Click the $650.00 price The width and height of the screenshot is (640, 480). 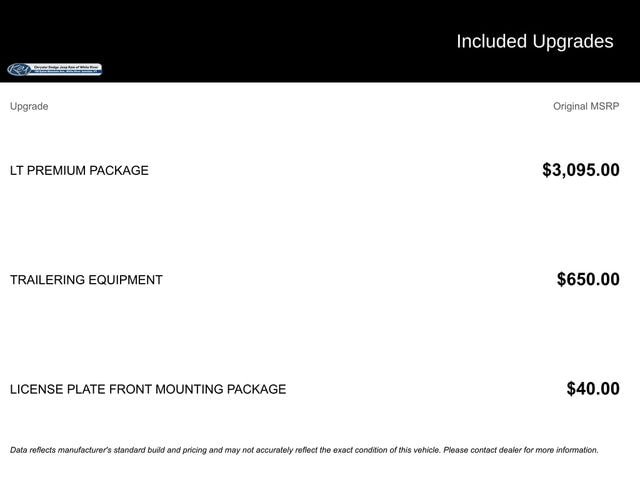pyautogui.click(x=588, y=279)
